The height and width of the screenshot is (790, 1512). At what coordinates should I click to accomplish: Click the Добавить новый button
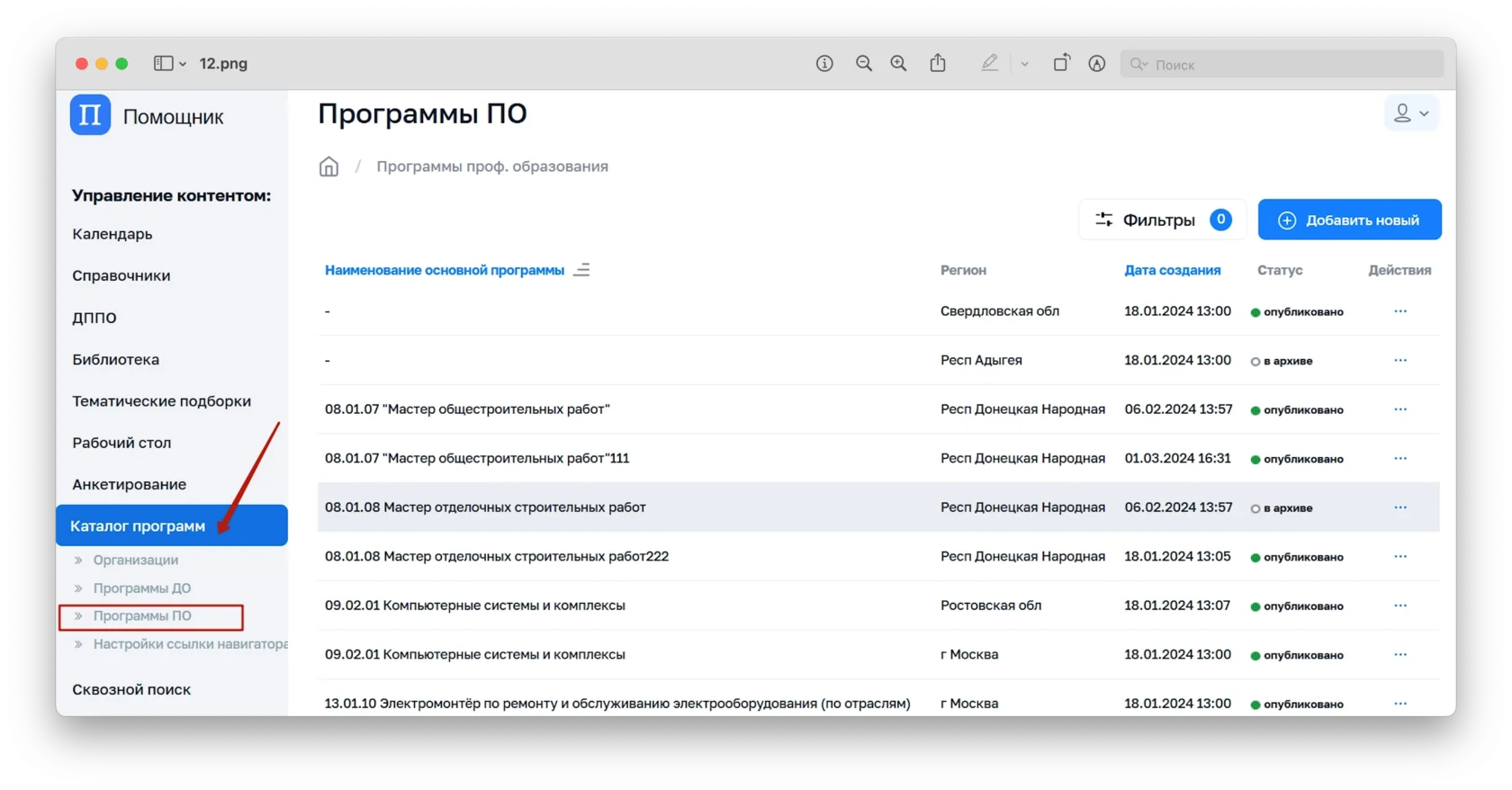point(1349,220)
